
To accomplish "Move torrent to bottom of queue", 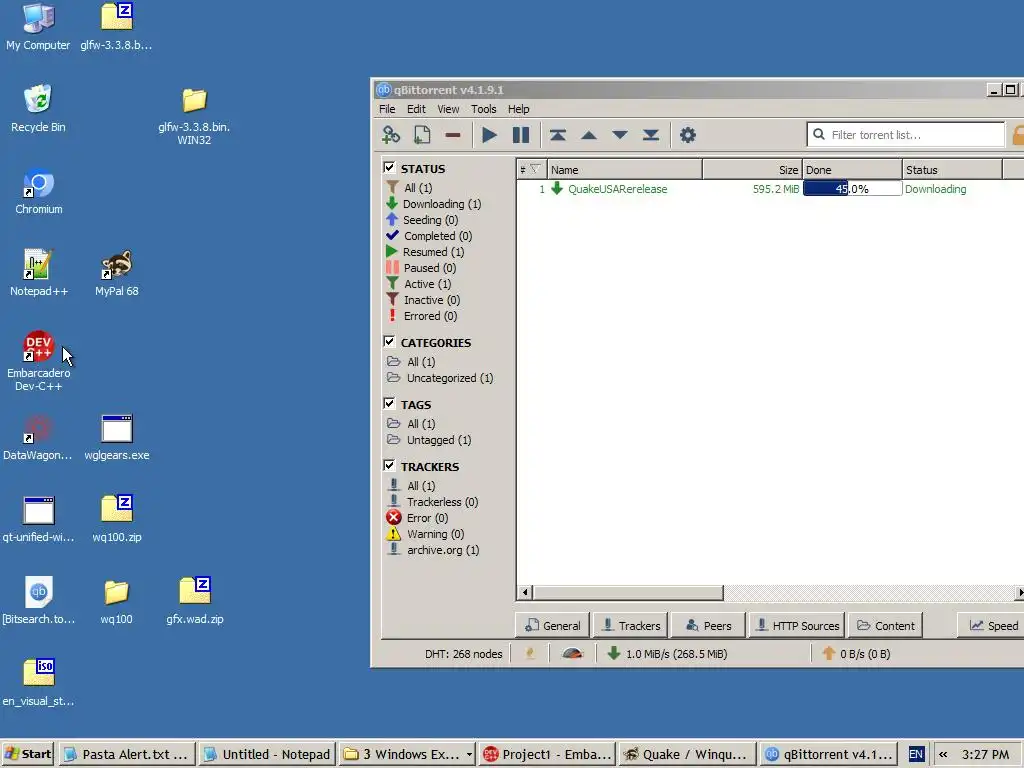I will pos(650,135).
